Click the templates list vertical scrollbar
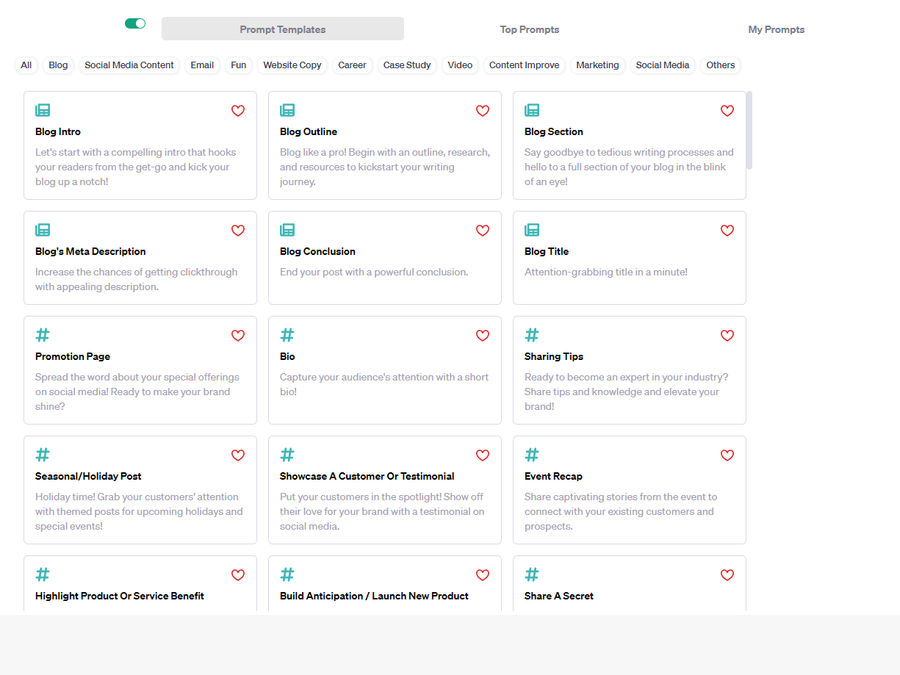Screen dimensions: 900x675 click(x=750, y=131)
